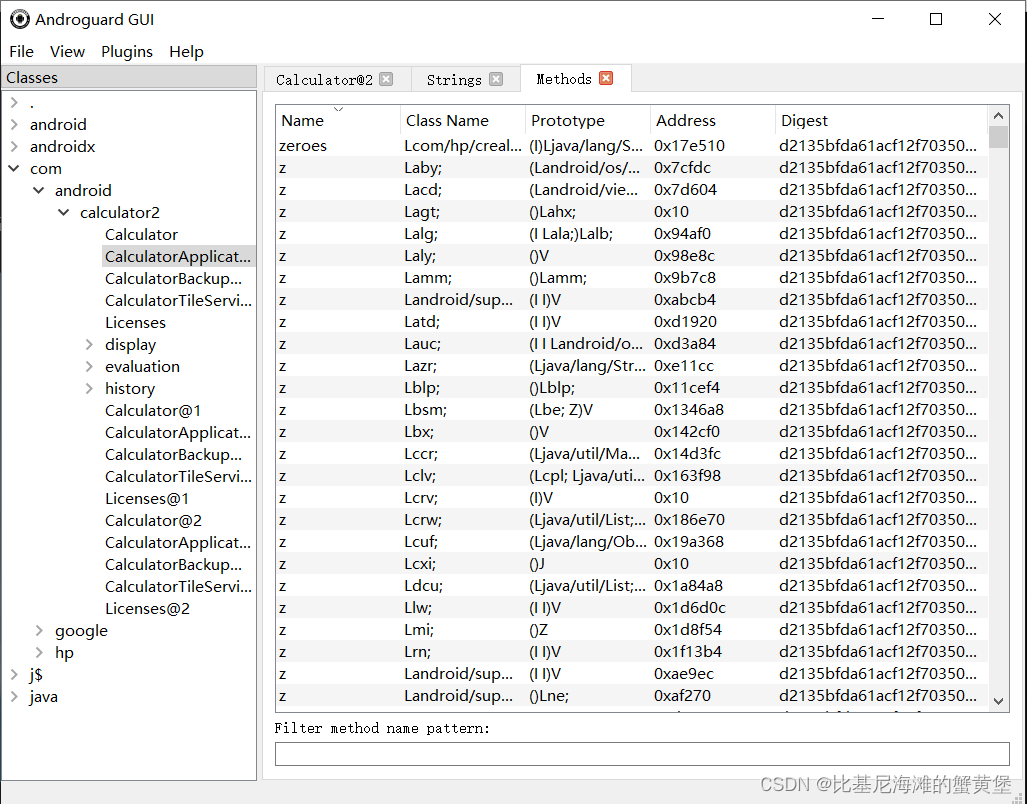Open the Plugins menu
Viewport: 1027px width, 804px height.
click(127, 51)
